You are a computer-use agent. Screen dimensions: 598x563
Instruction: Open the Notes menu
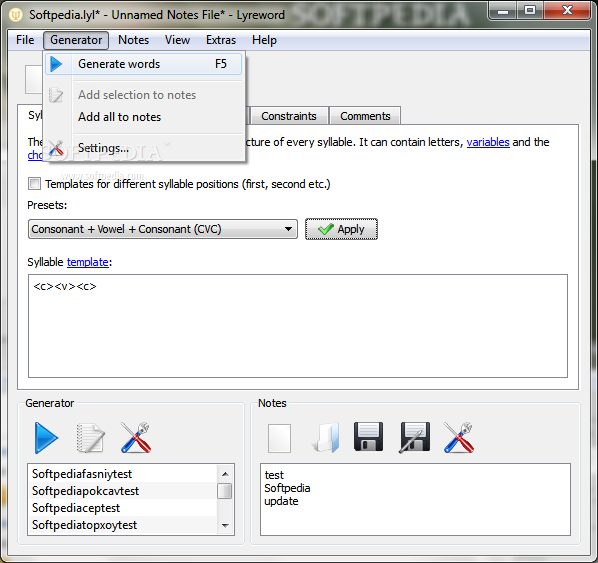click(x=133, y=40)
